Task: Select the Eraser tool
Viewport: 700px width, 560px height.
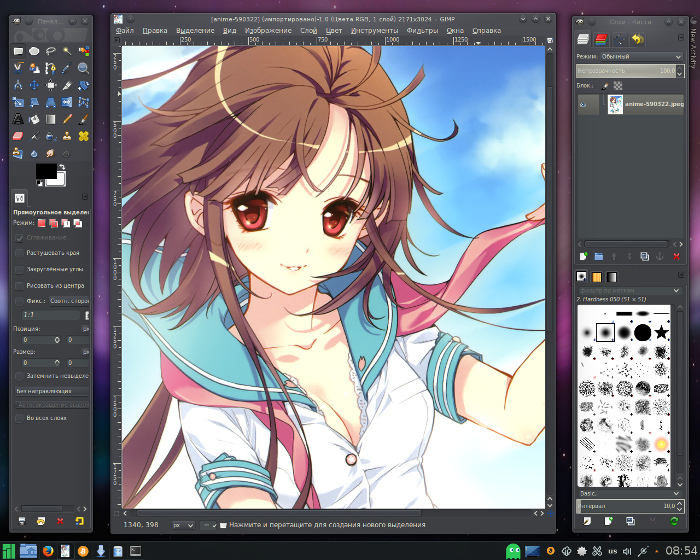Action: click(x=18, y=136)
